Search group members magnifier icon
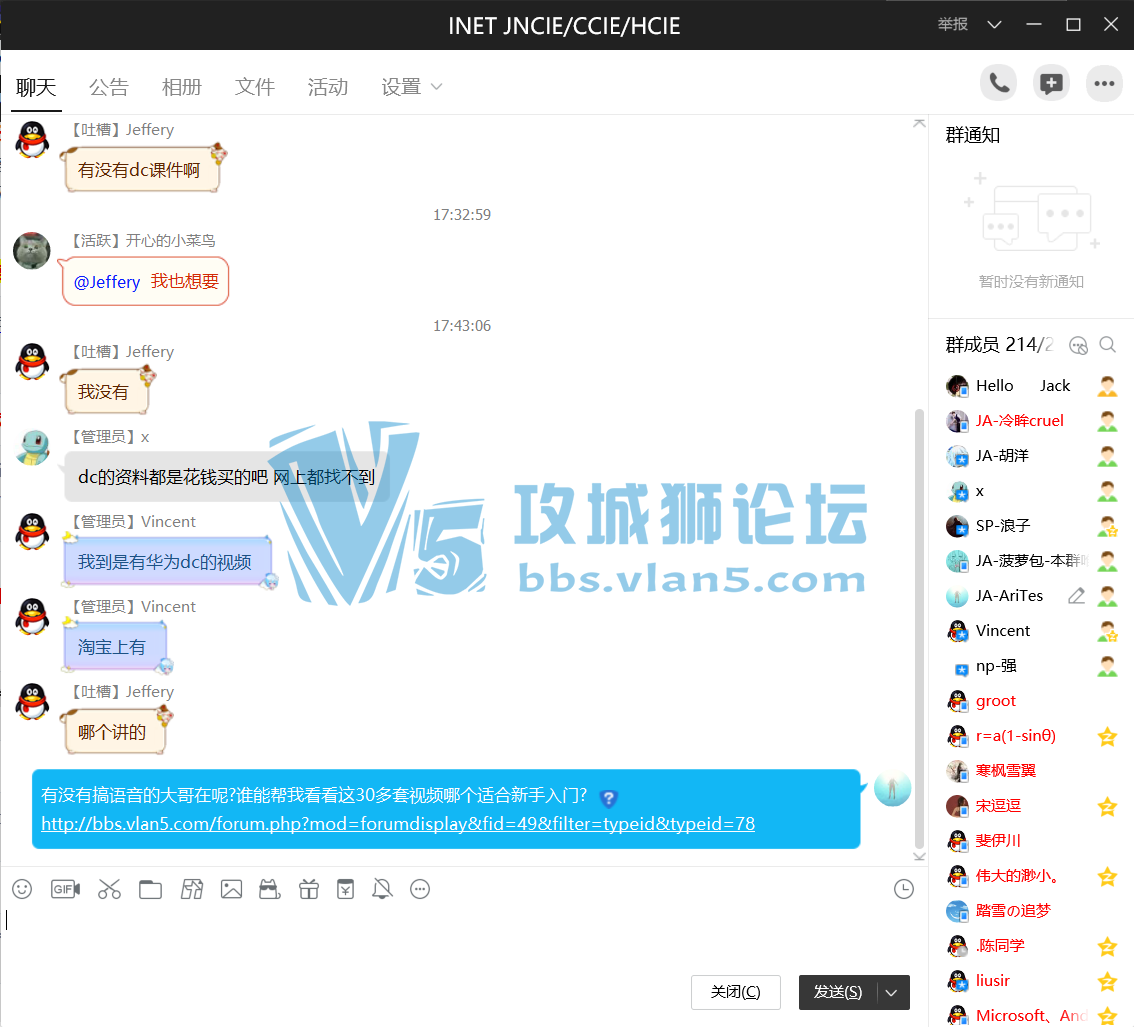This screenshot has width=1134, height=1027. click(1107, 345)
